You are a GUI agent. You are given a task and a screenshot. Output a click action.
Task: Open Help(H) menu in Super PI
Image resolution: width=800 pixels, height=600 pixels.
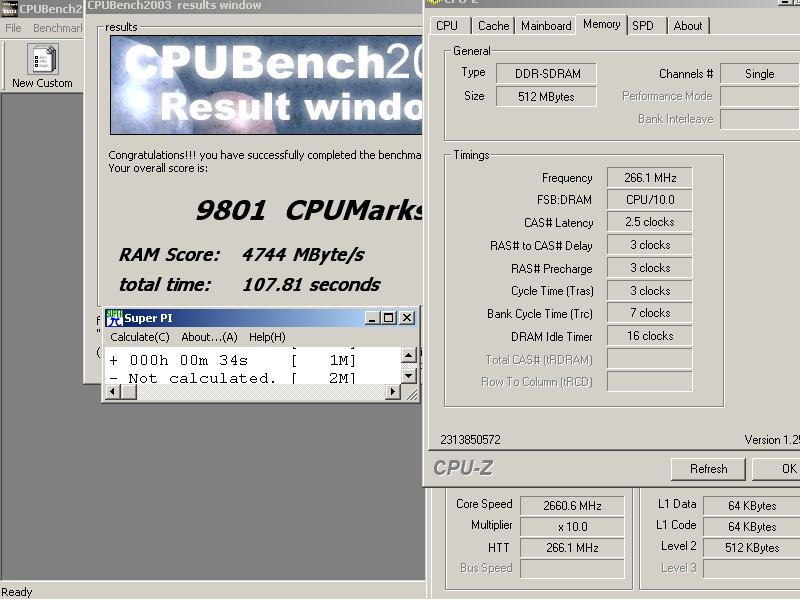(267, 337)
